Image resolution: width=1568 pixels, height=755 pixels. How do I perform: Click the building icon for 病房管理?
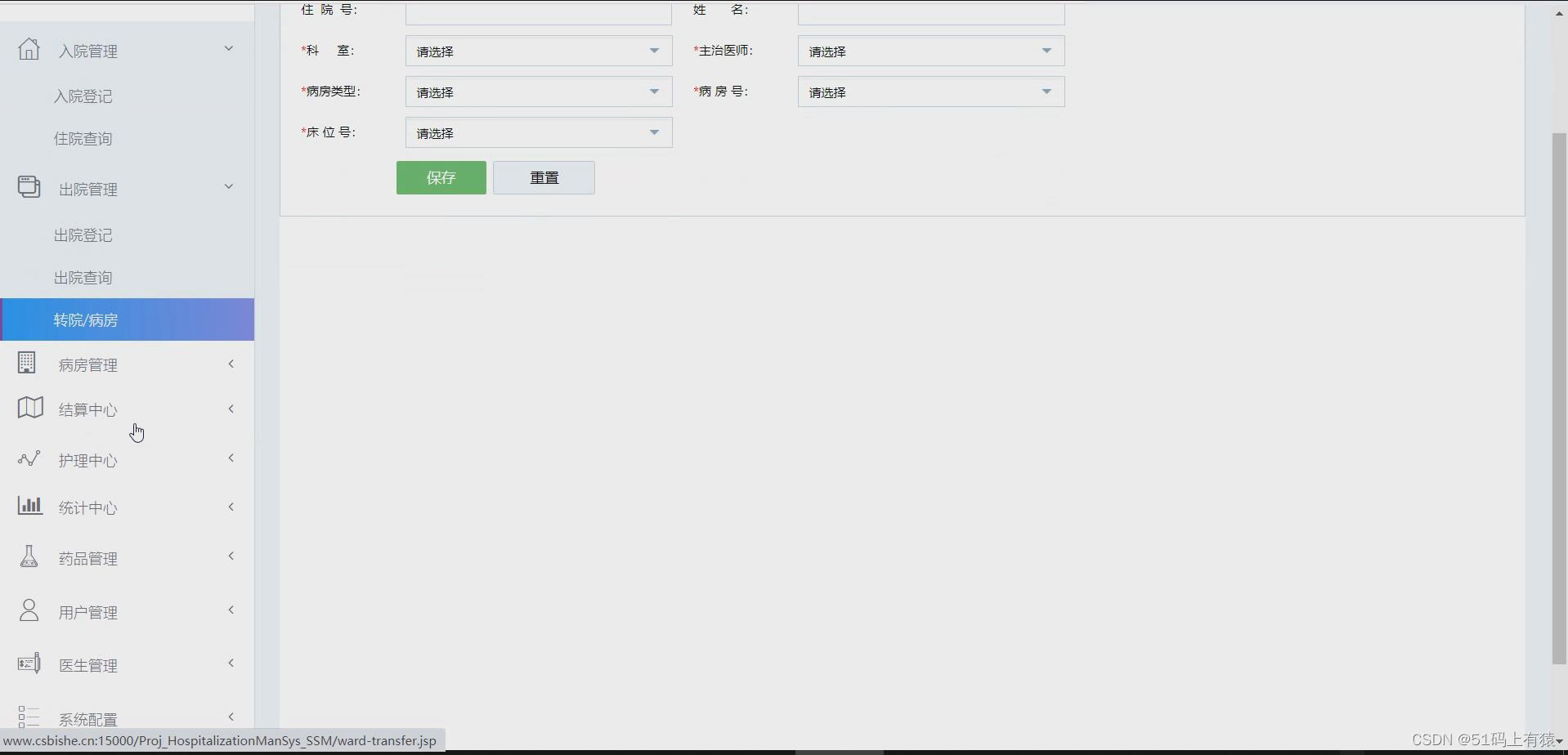click(x=27, y=363)
